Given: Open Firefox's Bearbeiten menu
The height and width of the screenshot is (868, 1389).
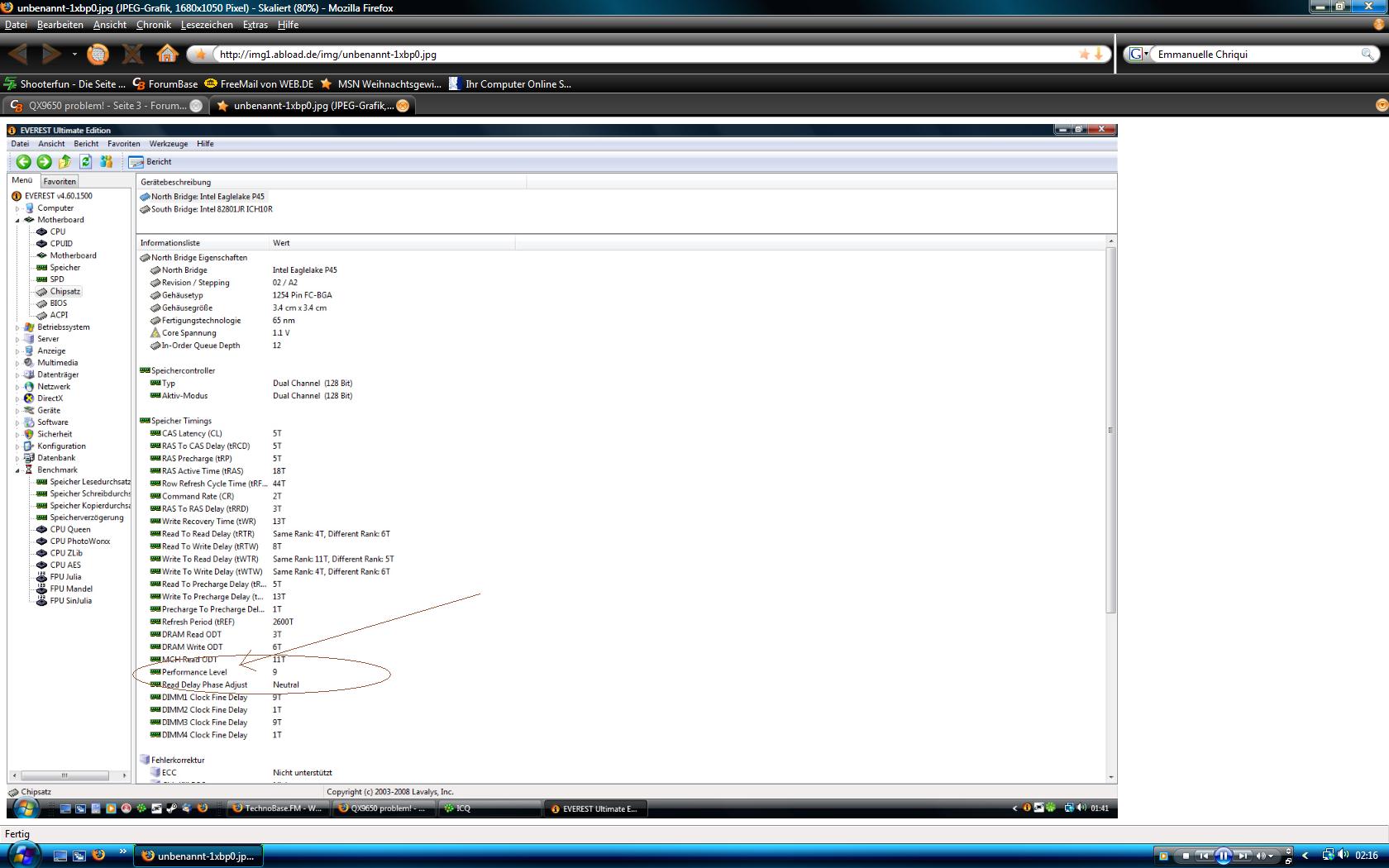Looking at the screenshot, I should click(x=60, y=25).
